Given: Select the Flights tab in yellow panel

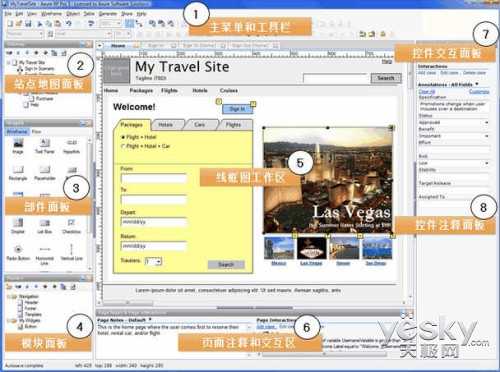Looking at the screenshot, I should click(x=234, y=125).
